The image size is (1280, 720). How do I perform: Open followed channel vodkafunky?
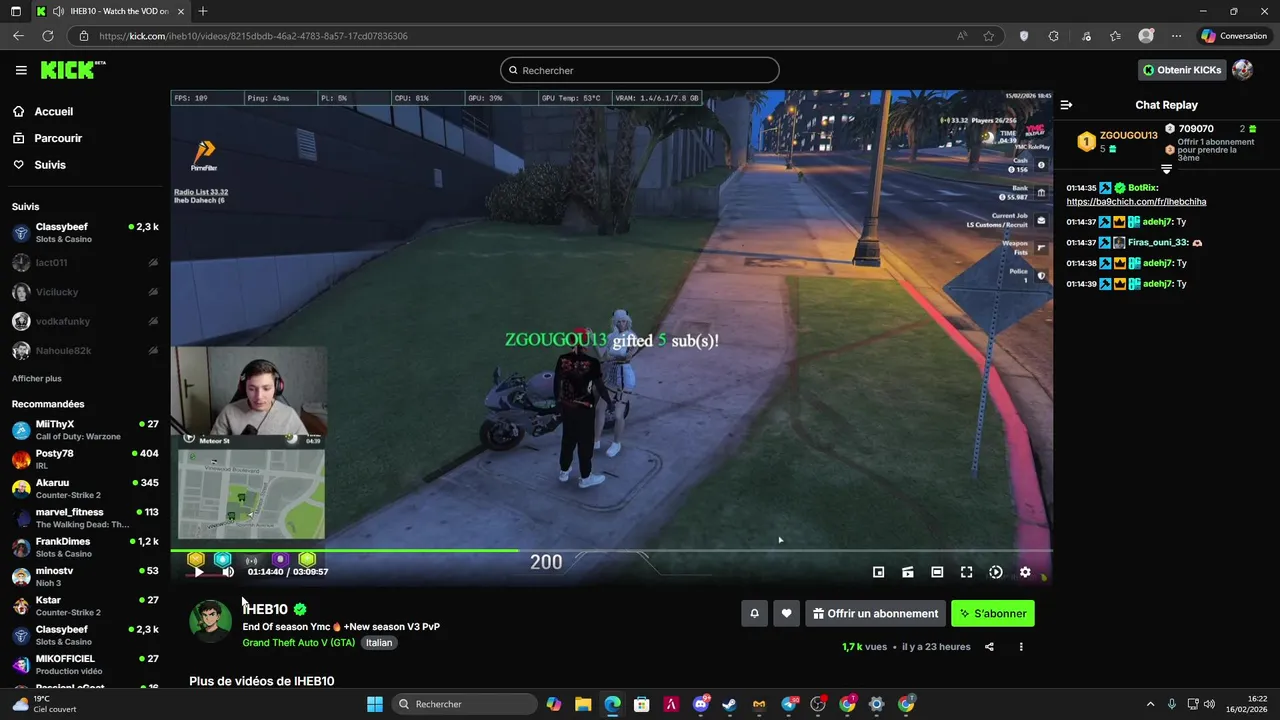[x=85, y=321]
